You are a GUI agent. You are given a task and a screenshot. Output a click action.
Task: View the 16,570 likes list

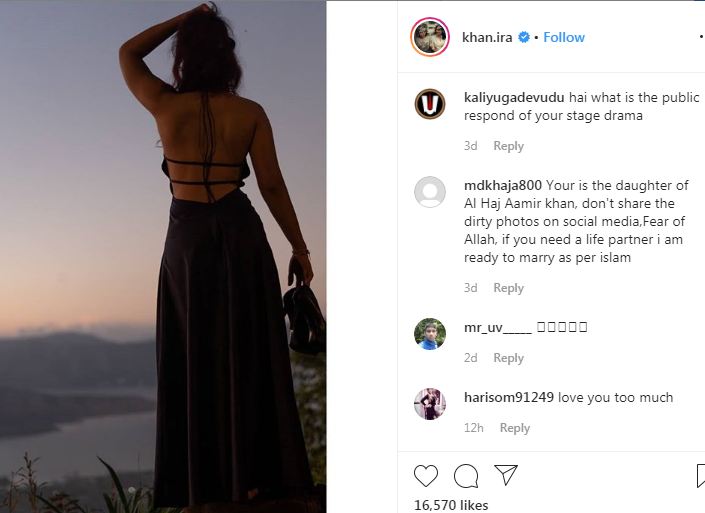click(x=451, y=505)
